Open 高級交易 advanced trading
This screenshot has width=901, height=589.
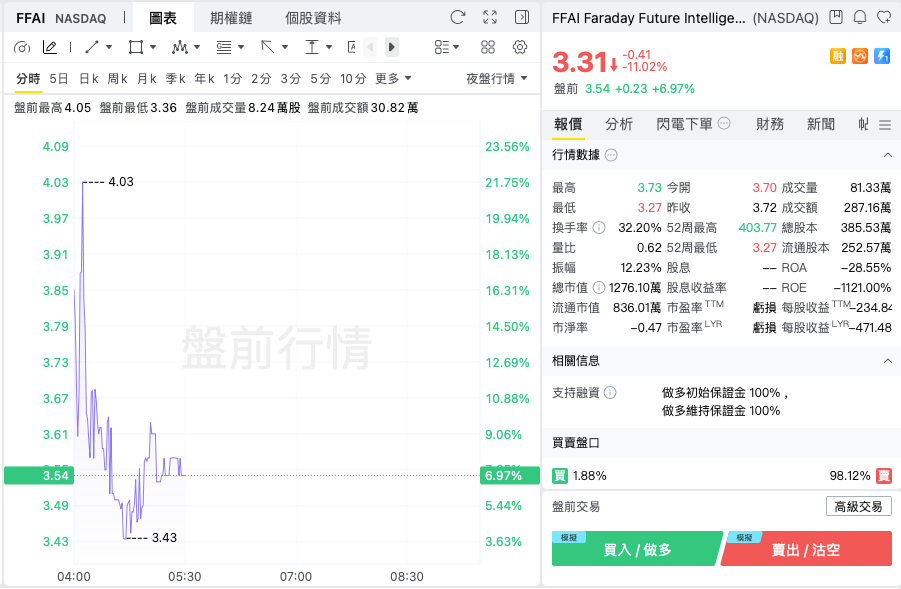click(x=858, y=506)
